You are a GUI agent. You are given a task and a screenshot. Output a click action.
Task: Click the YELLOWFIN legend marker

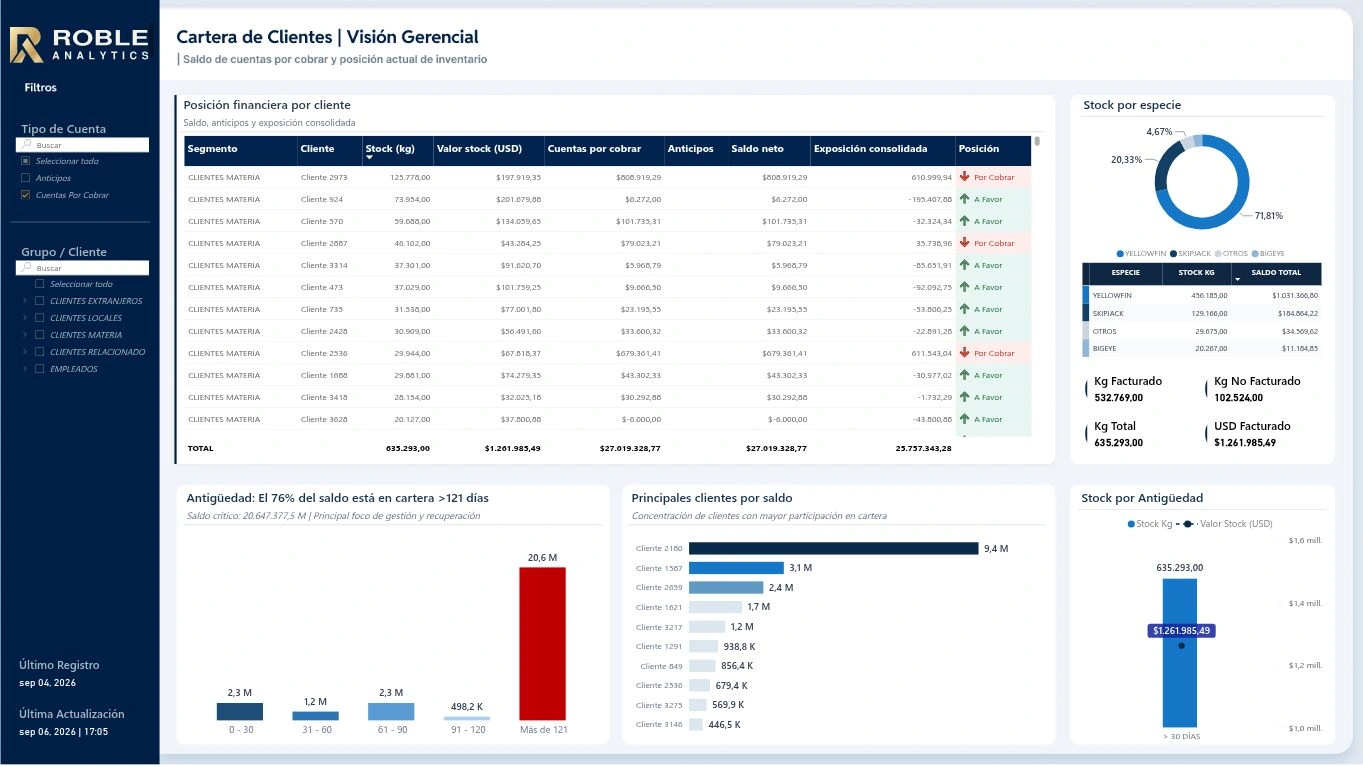coord(1120,254)
